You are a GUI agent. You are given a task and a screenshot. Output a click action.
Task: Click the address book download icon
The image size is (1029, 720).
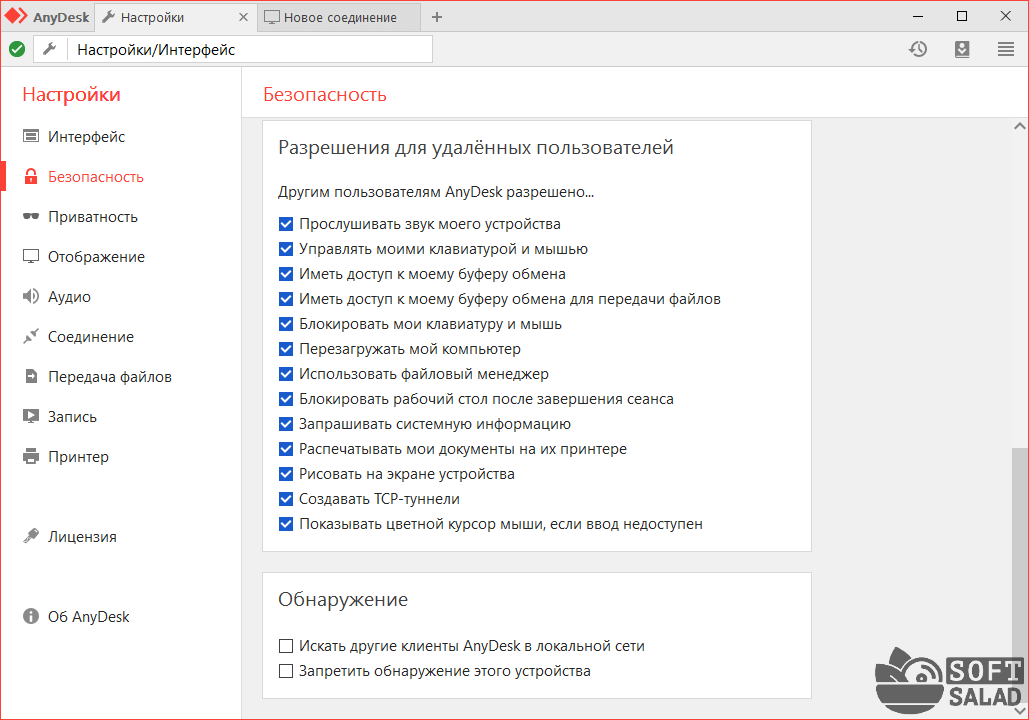[962, 49]
